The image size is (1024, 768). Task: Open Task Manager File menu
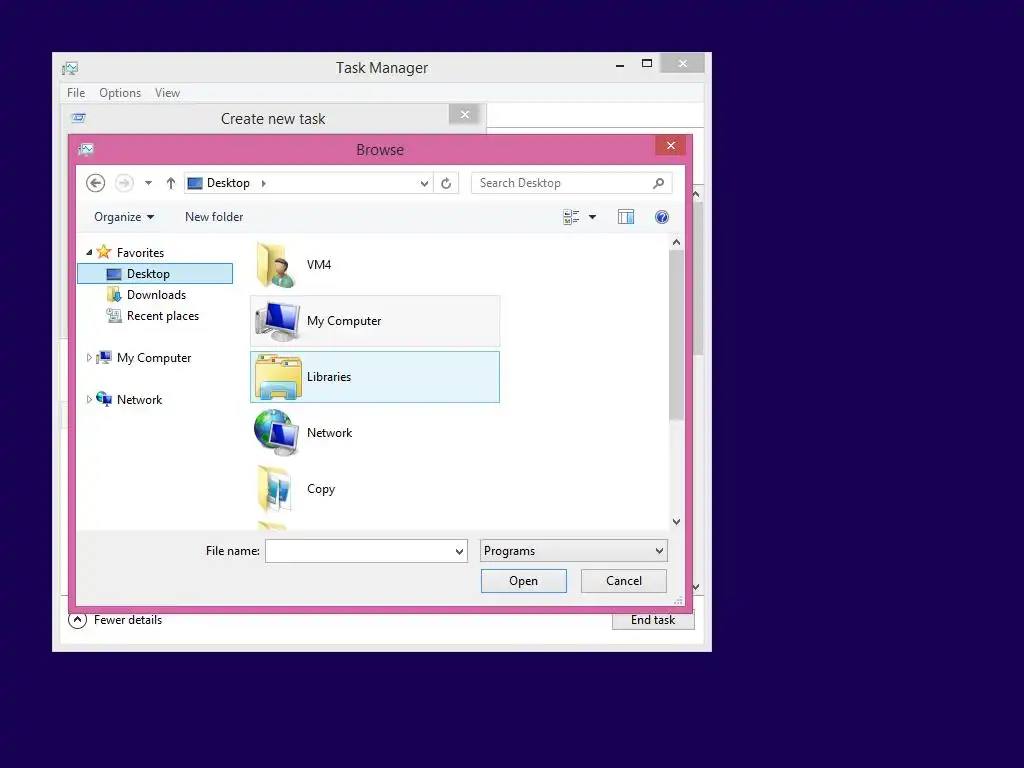click(76, 93)
